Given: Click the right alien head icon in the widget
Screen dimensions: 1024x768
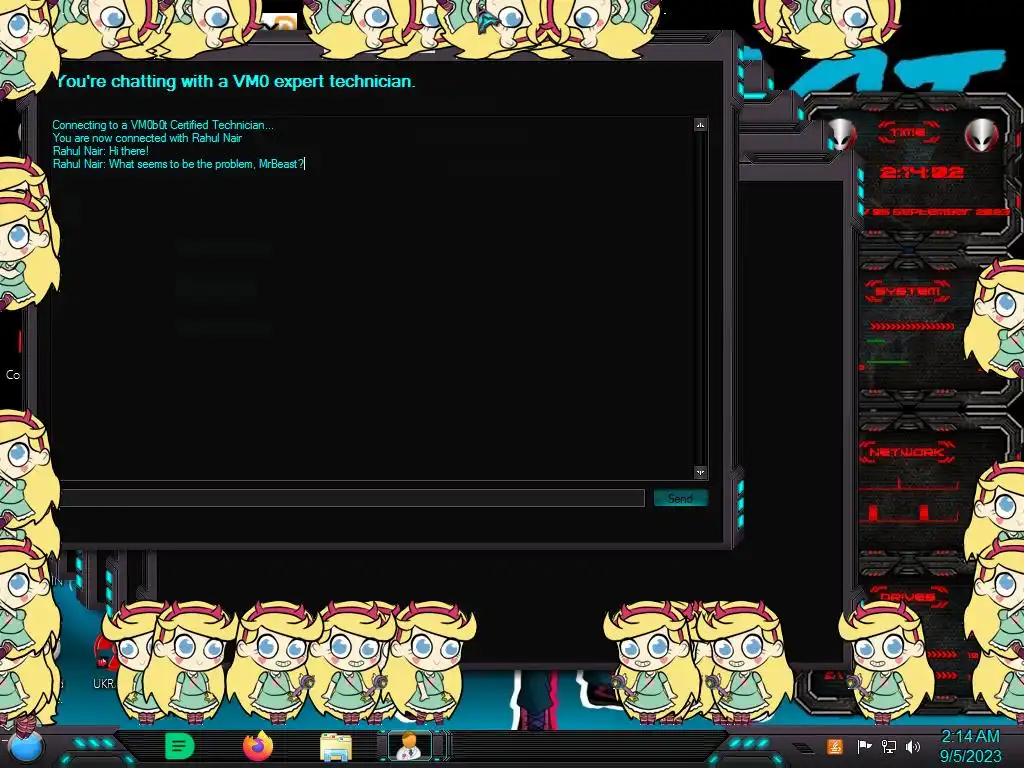Looking at the screenshot, I should tap(981, 135).
